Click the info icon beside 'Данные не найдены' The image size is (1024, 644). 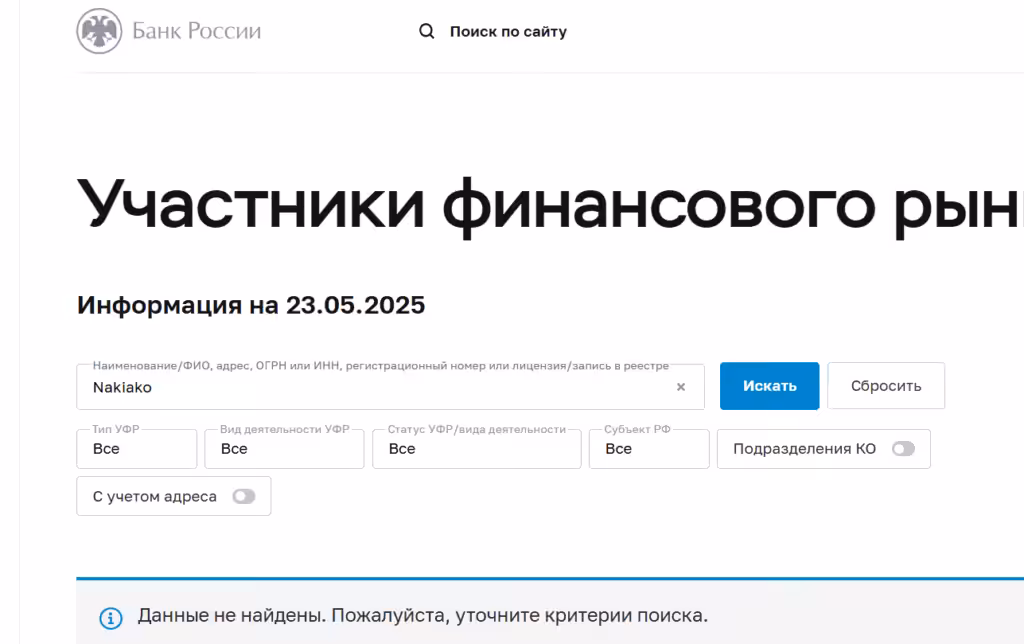coord(110,617)
